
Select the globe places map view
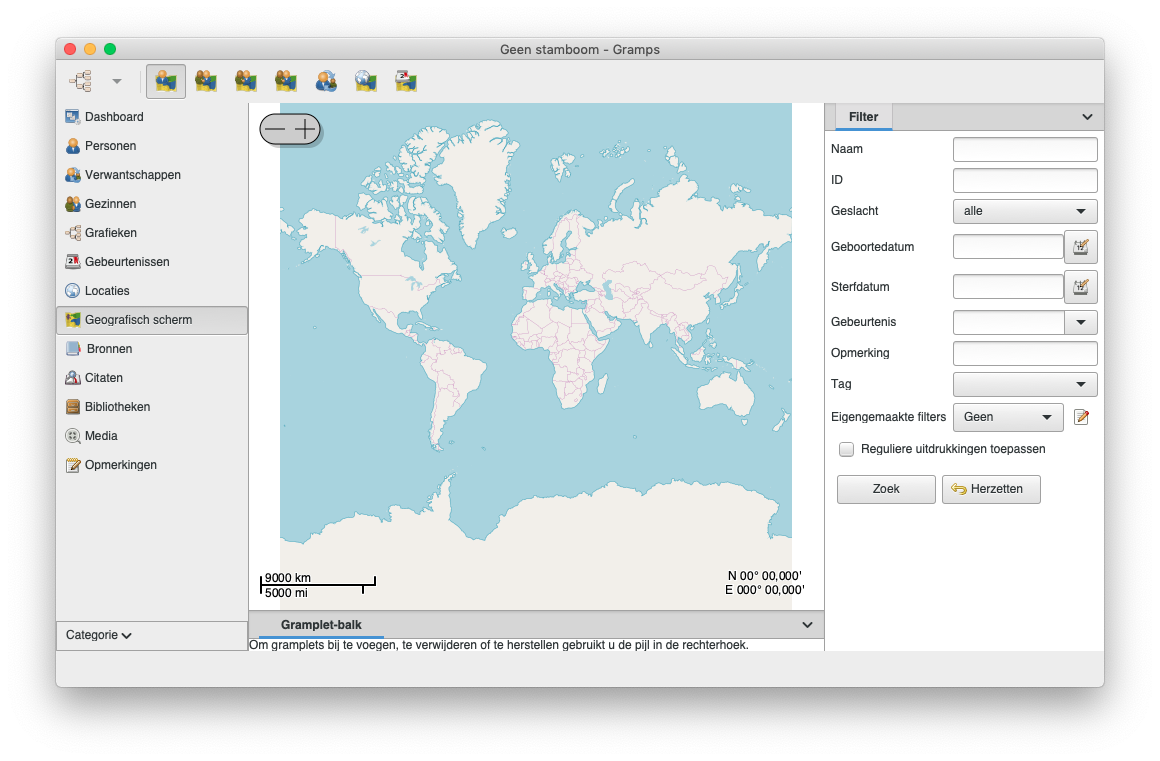click(x=366, y=81)
